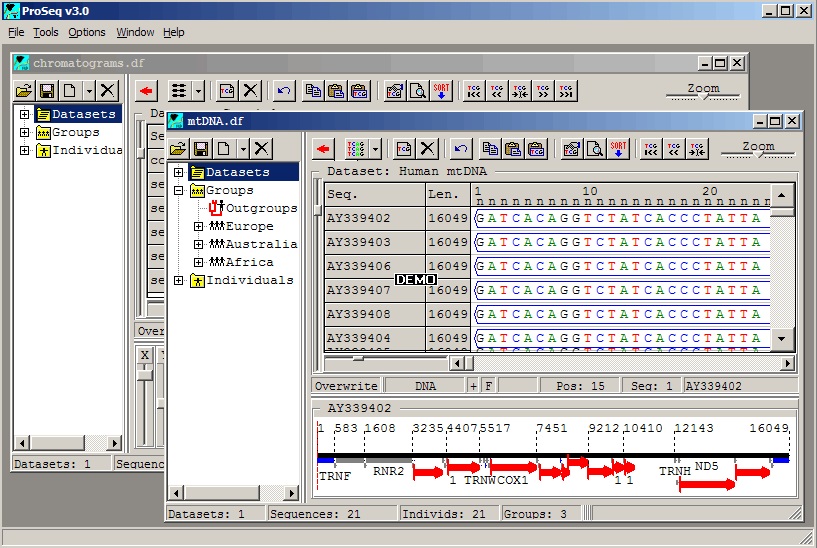This screenshot has width=817, height=548.
Task: Click the magnifier find icon in mtDNA toolbar
Action: click(594, 149)
